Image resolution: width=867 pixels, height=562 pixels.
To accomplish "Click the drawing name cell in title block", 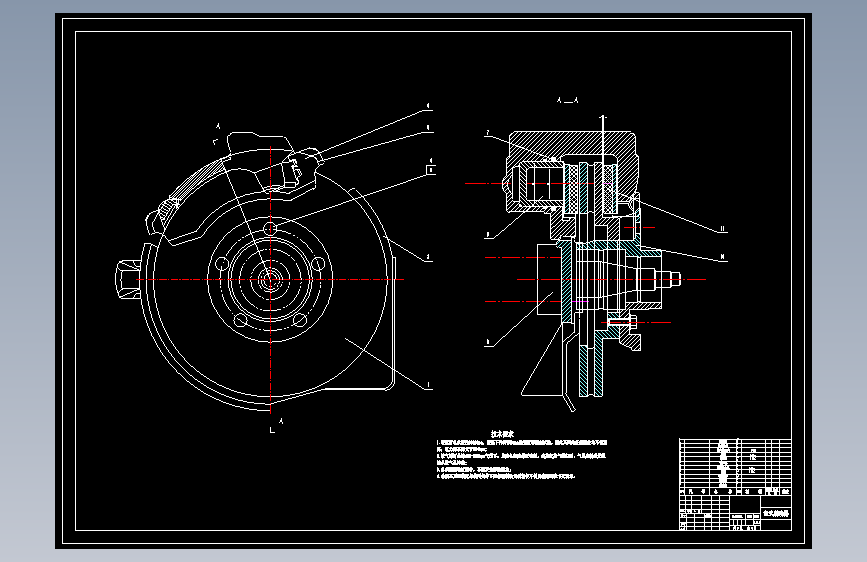I will click(x=776, y=513).
